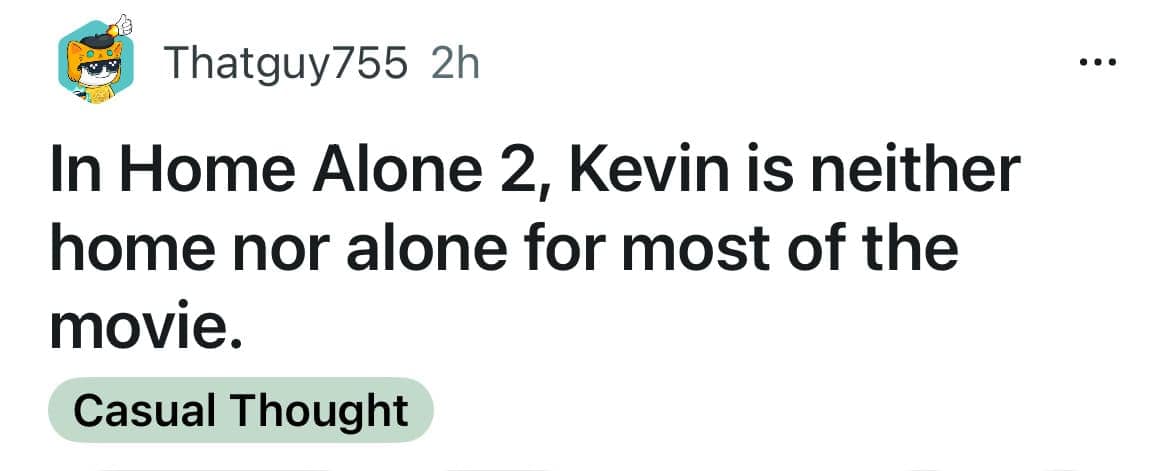Click the username next to the avatar

tap(285, 64)
